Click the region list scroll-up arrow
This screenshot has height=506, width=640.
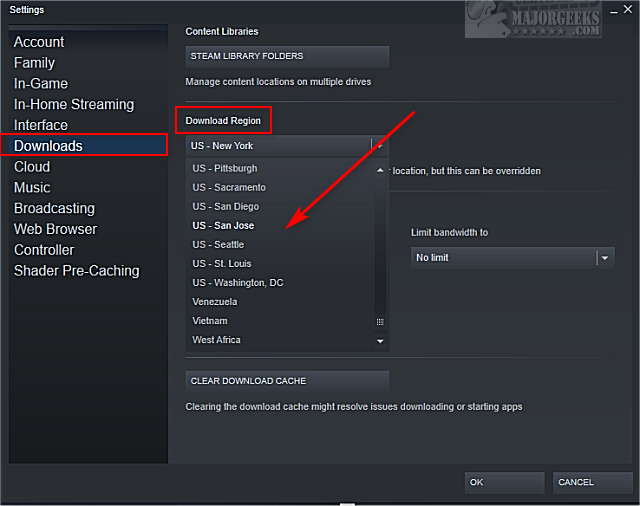click(x=380, y=170)
